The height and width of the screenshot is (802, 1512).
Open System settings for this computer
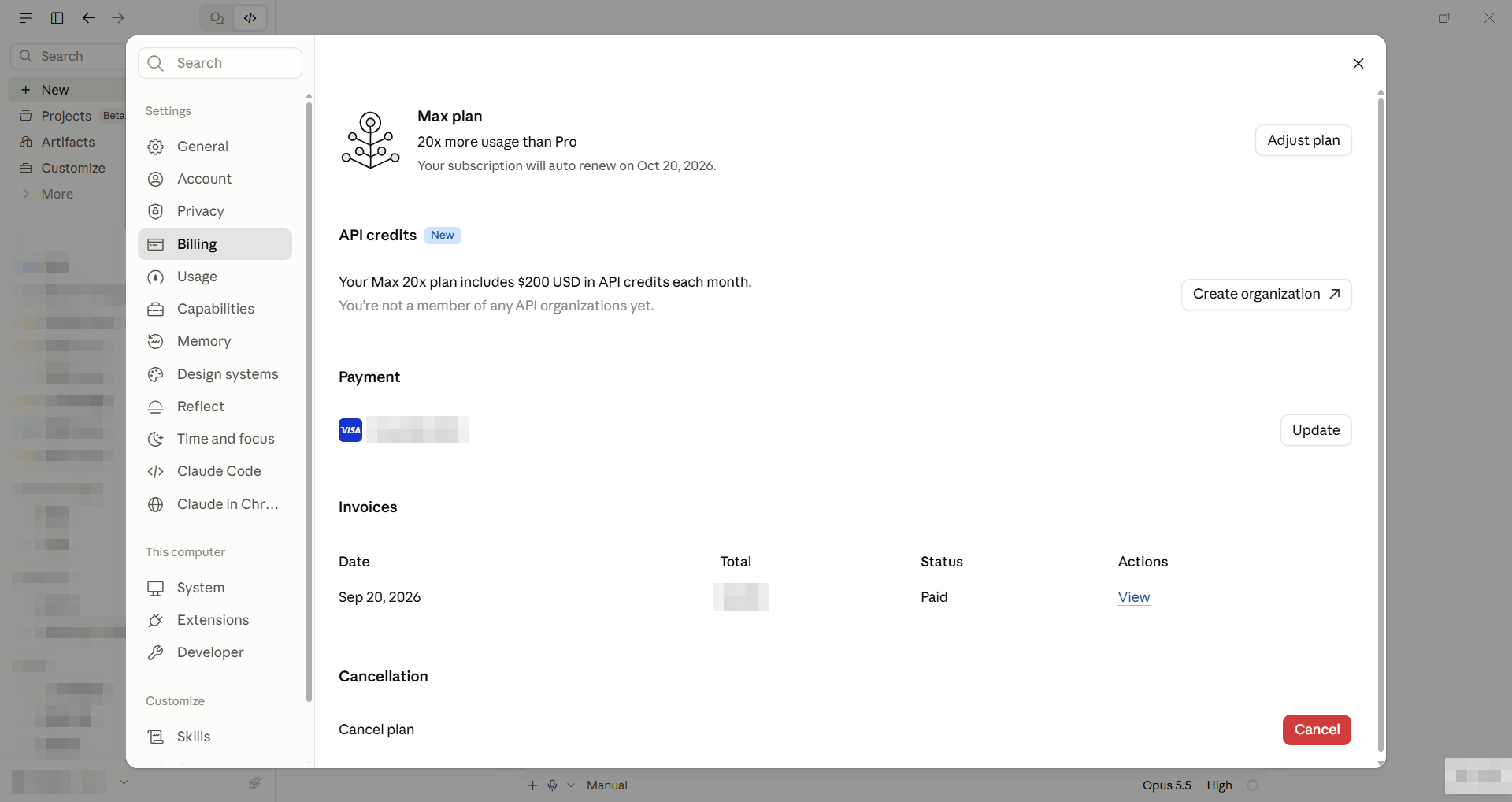[x=215, y=588]
